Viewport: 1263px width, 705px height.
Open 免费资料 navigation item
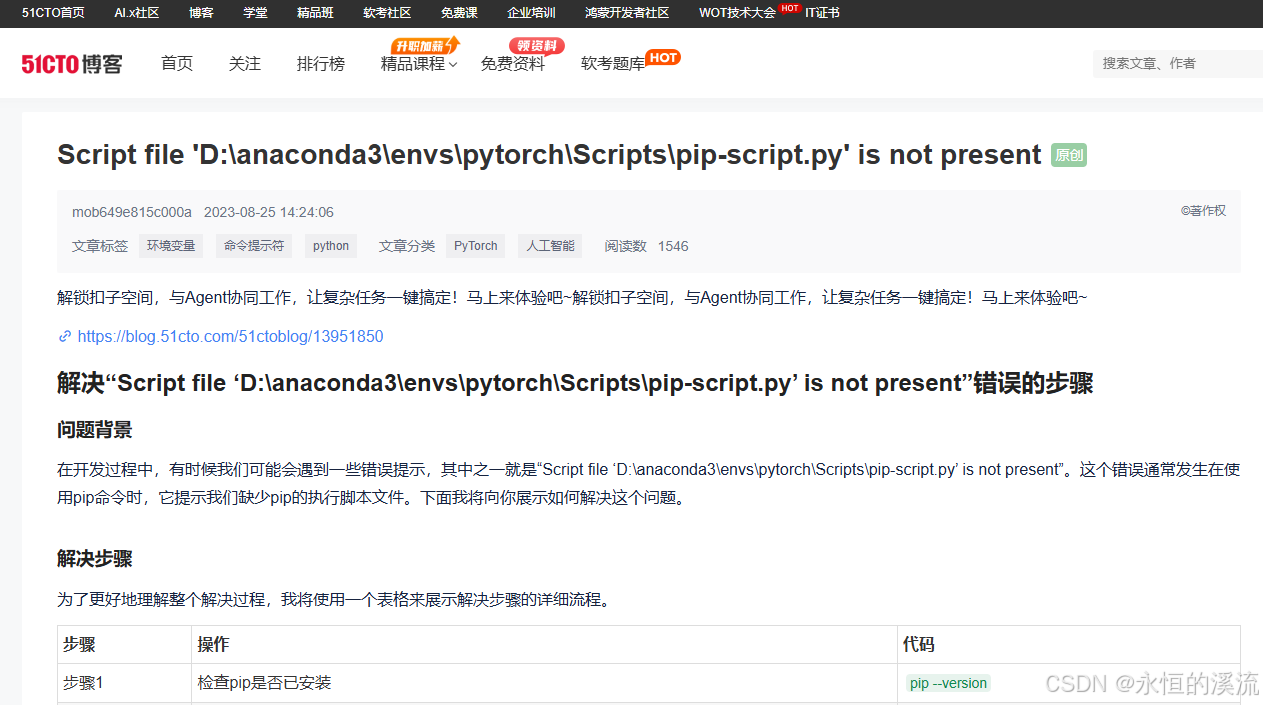(513, 64)
